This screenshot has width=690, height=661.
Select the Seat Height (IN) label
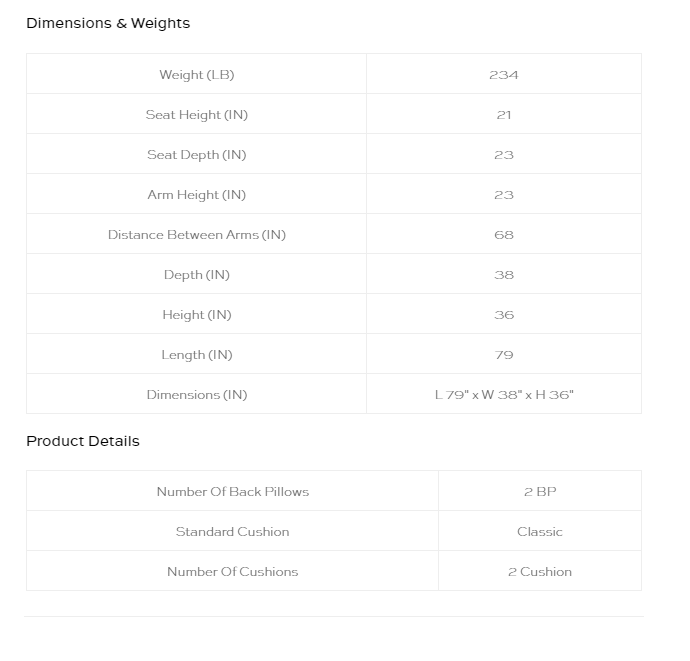[x=197, y=115]
